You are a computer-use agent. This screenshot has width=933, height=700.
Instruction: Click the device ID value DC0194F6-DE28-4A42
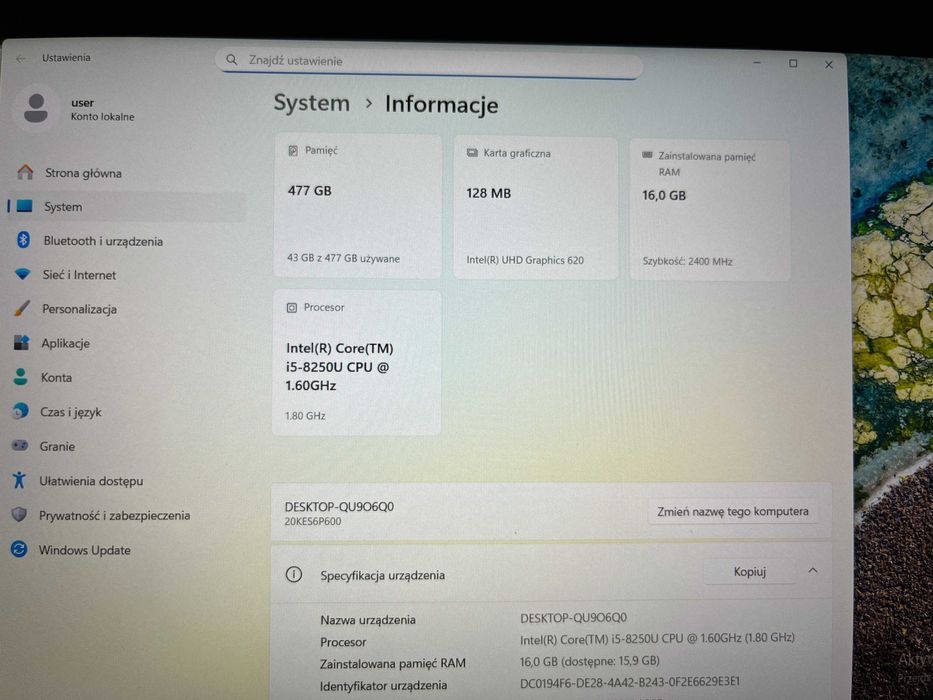pos(630,683)
